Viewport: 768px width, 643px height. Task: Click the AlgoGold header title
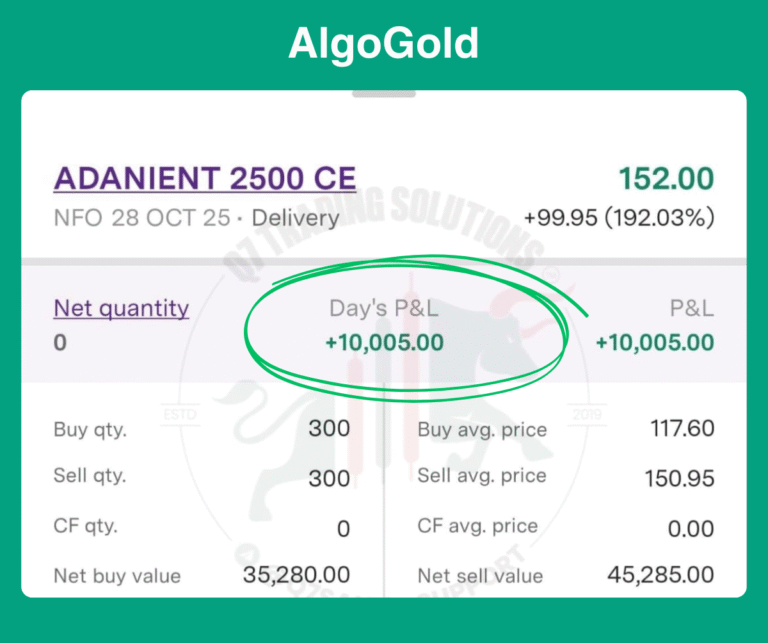click(x=384, y=44)
